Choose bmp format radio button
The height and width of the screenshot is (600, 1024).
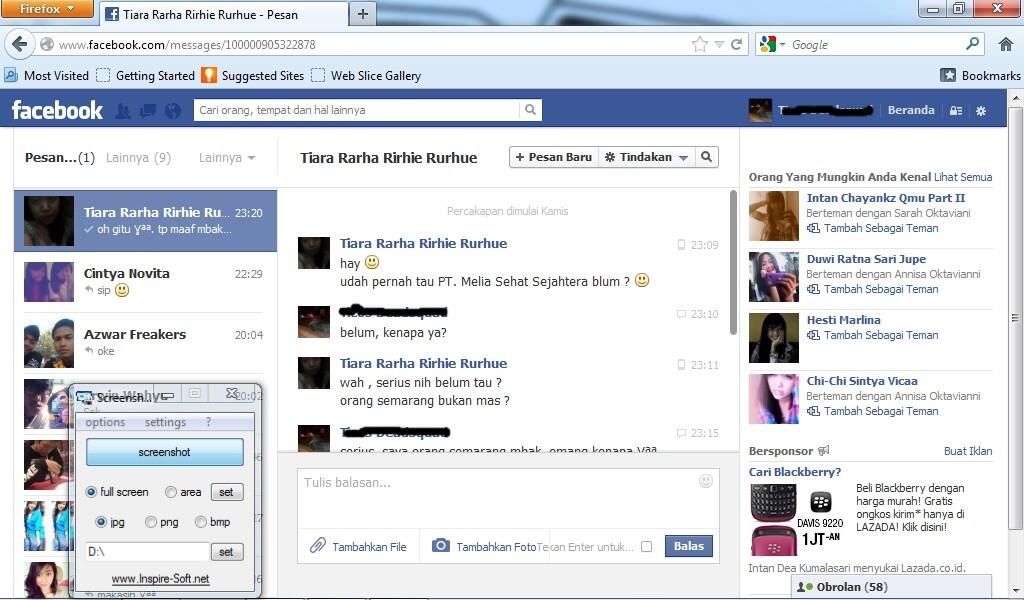tap(201, 522)
